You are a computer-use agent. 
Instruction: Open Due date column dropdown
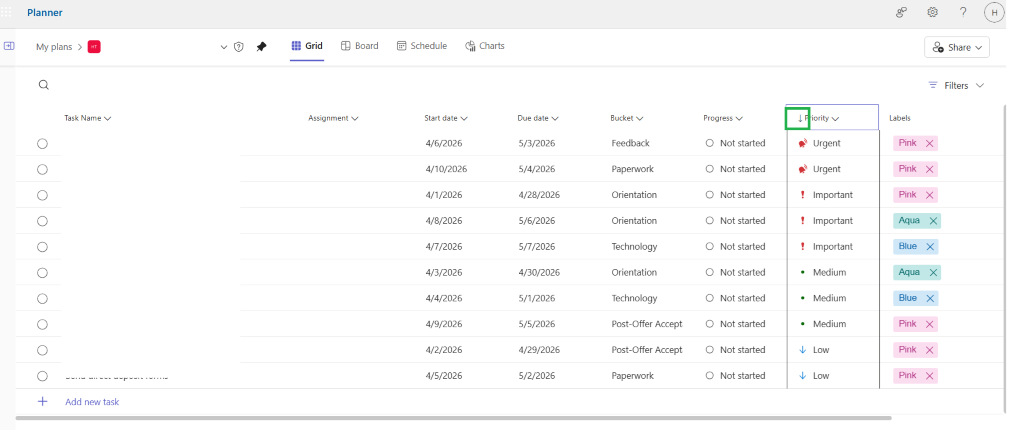[554, 119]
